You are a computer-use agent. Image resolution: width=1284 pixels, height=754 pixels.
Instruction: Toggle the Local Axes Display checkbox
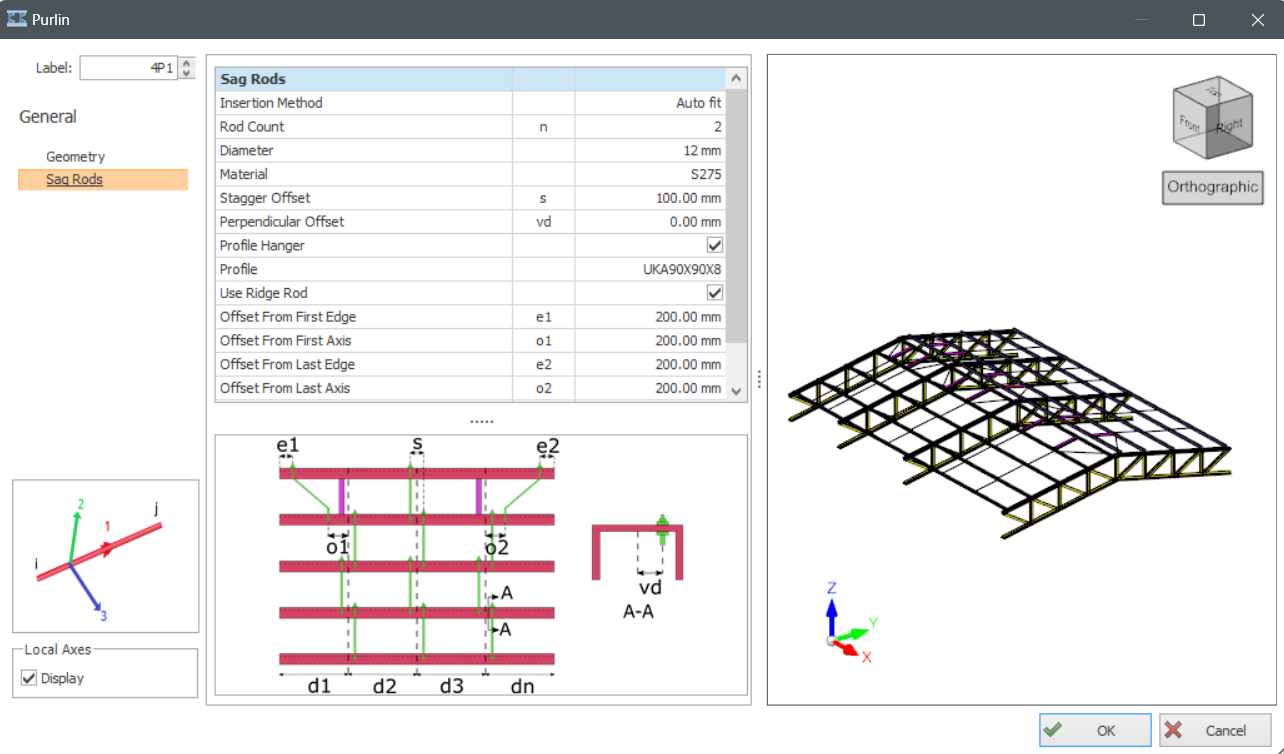click(28, 679)
